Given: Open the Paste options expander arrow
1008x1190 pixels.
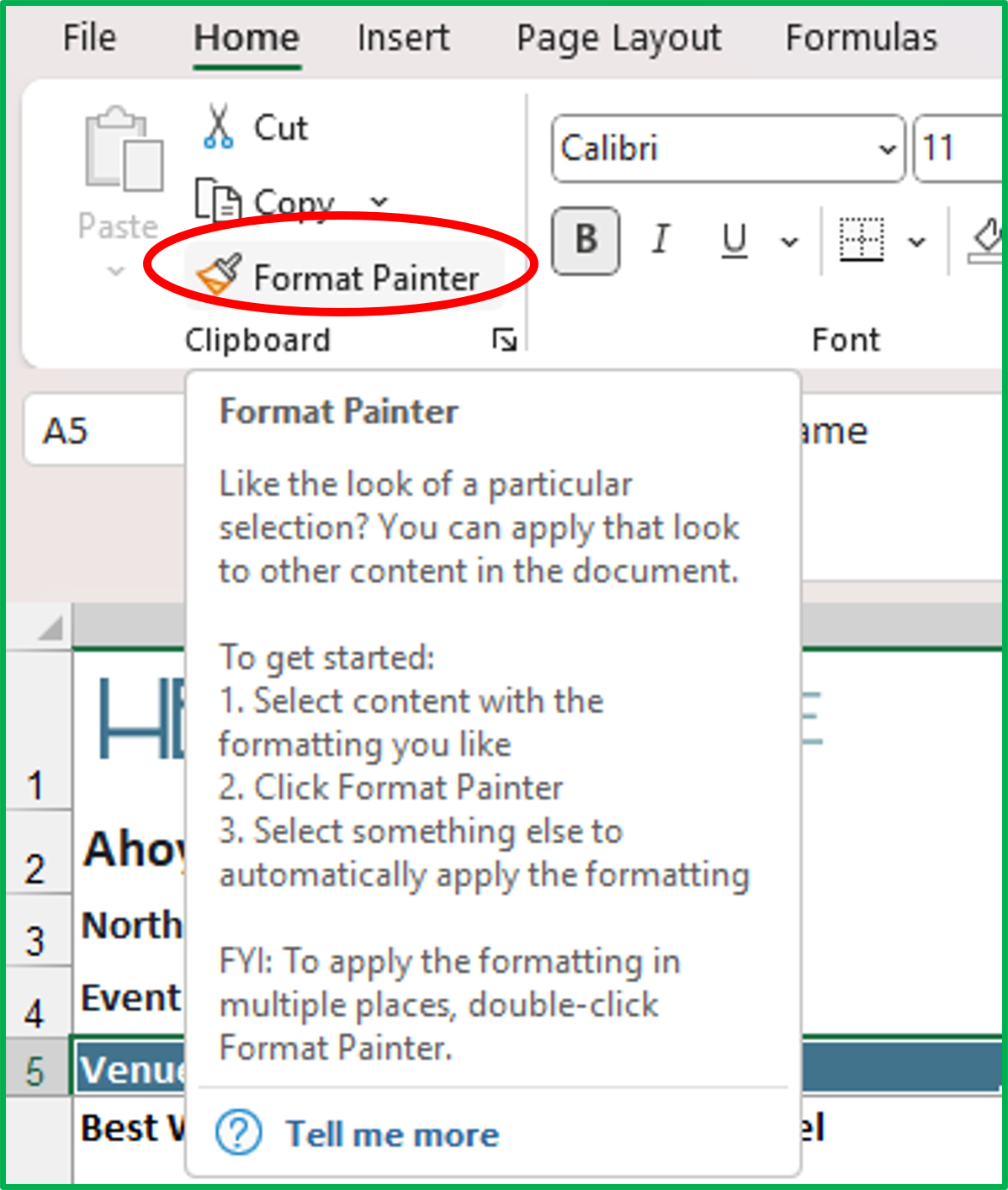Looking at the screenshot, I should (114, 269).
